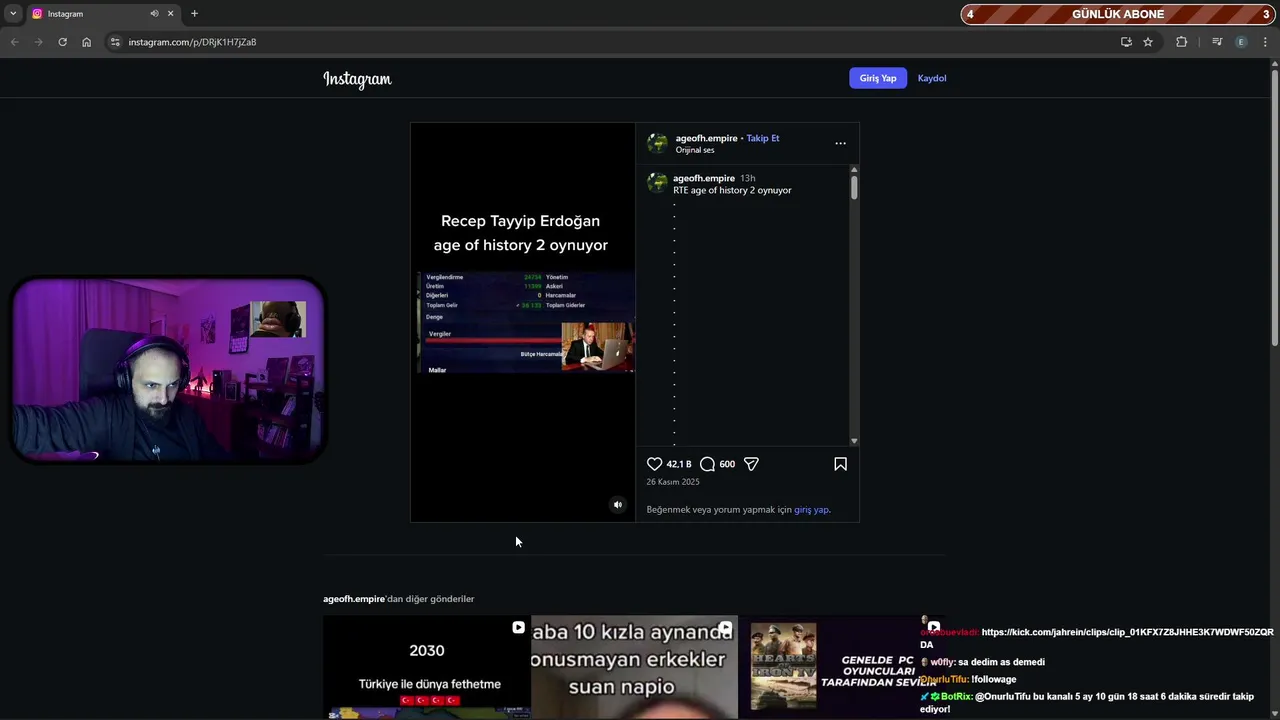Open ageofh.empire username beside the caption
The image size is (1280, 720).
coord(704,178)
